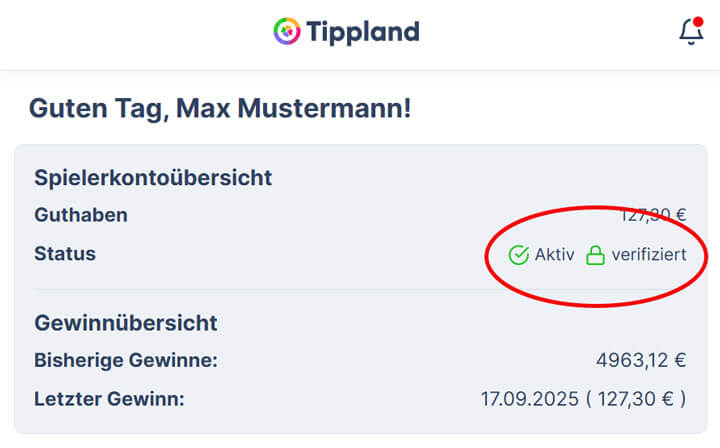Select the 'Aktiv' status text

[x=554, y=255]
